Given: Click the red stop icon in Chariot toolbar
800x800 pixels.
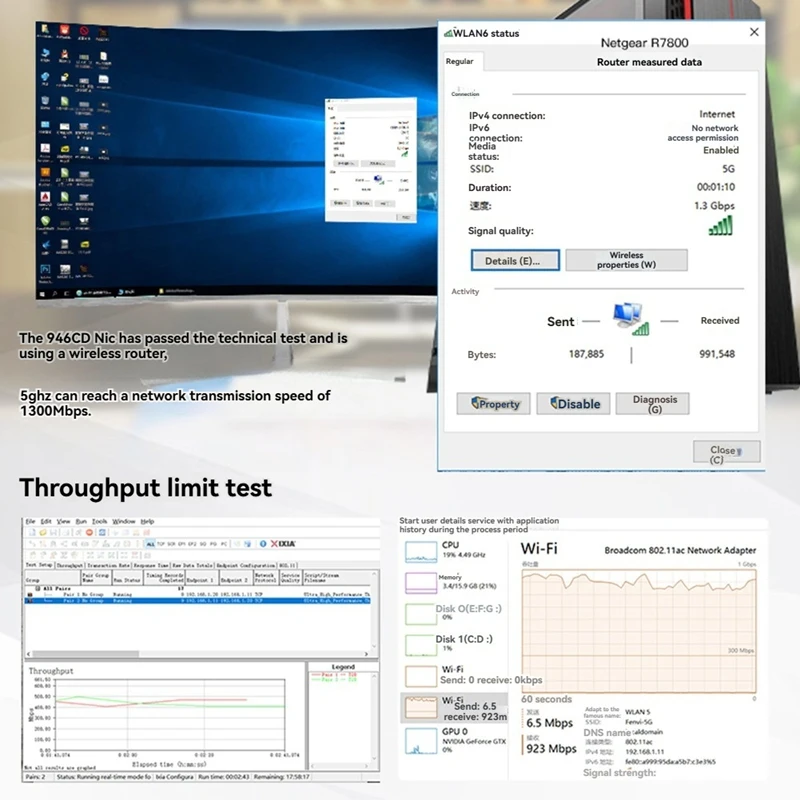Looking at the screenshot, I should (88, 534).
